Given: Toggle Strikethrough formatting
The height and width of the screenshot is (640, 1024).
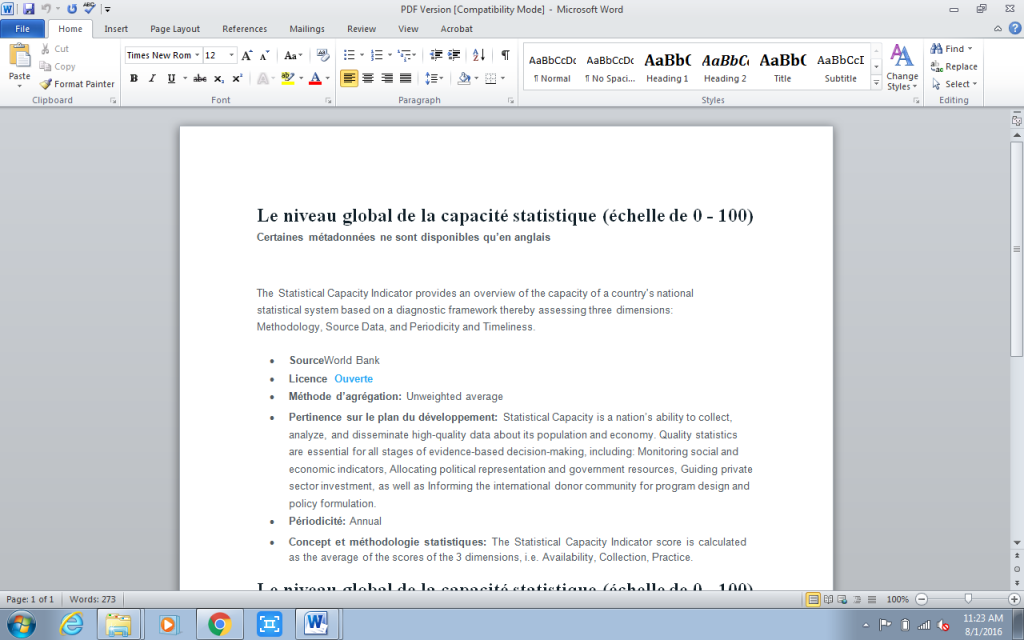Looking at the screenshot, I should (x=200, y=78).
